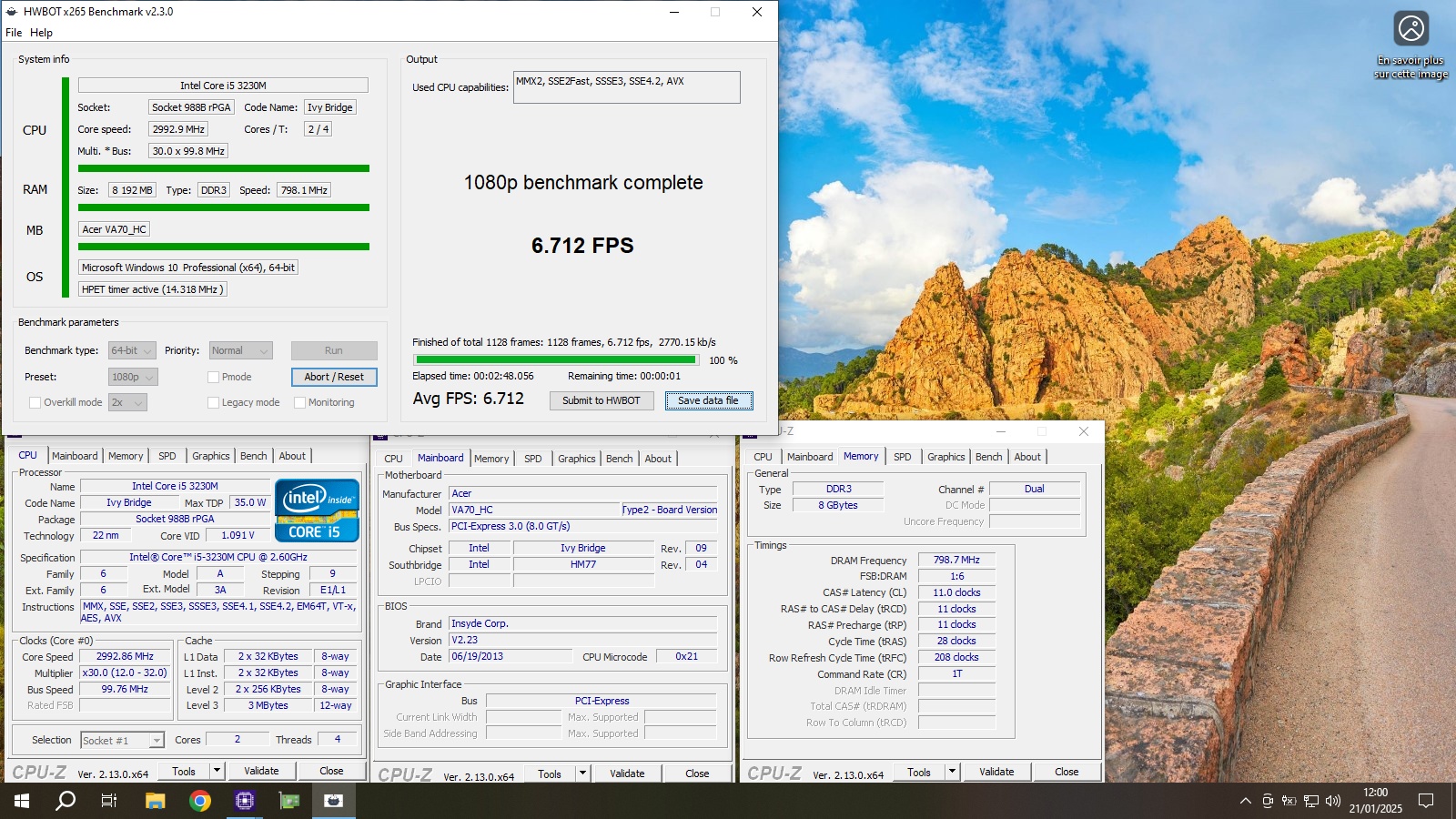Viewport: 1456px width, 819px height.
Task: Click Used CPU capabilities text box
Action: coord(627,87)
